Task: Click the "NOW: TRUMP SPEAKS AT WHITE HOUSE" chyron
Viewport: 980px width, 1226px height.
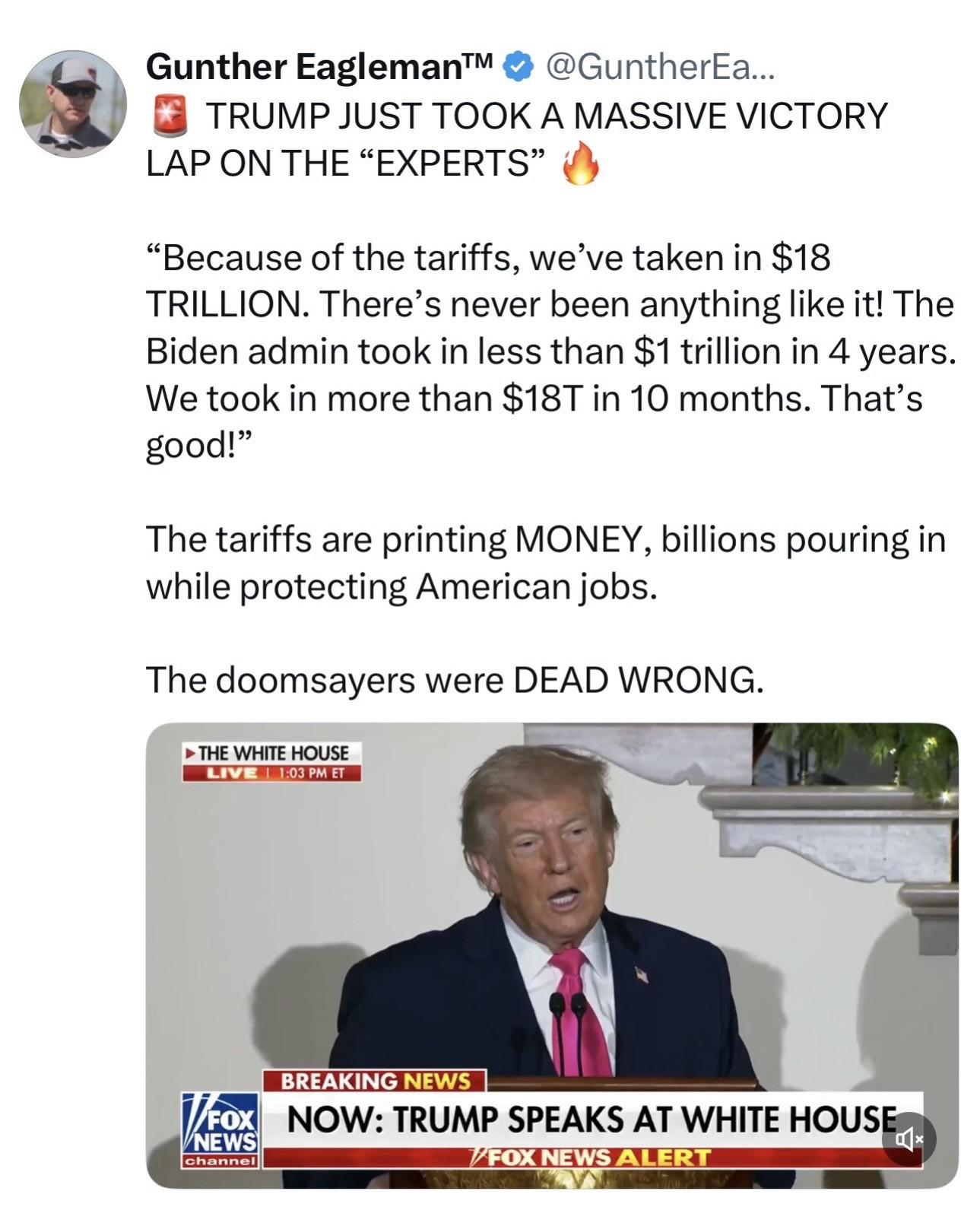Action: coord(592,1120)
